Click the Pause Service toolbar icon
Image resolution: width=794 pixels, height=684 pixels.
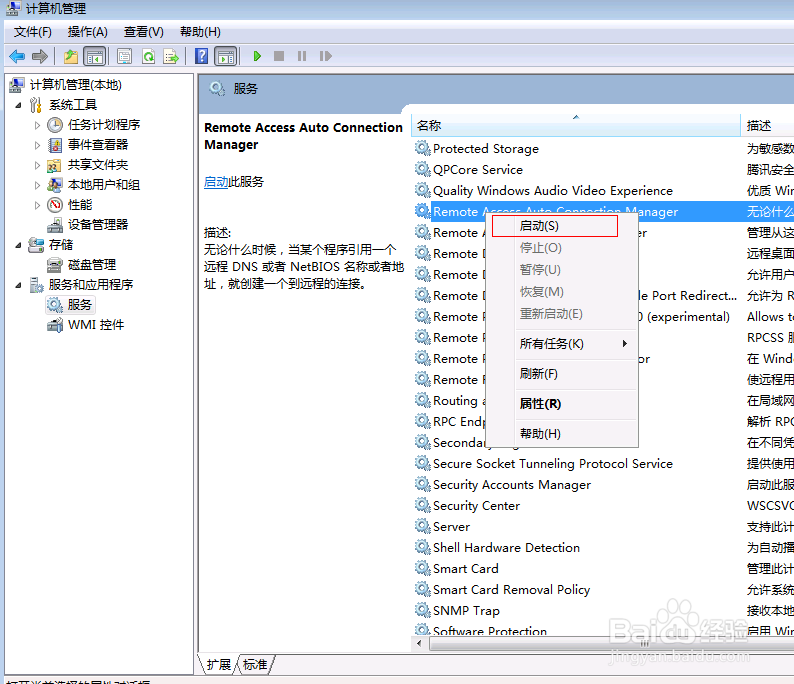pyautogui.click(x=302, y=56)
